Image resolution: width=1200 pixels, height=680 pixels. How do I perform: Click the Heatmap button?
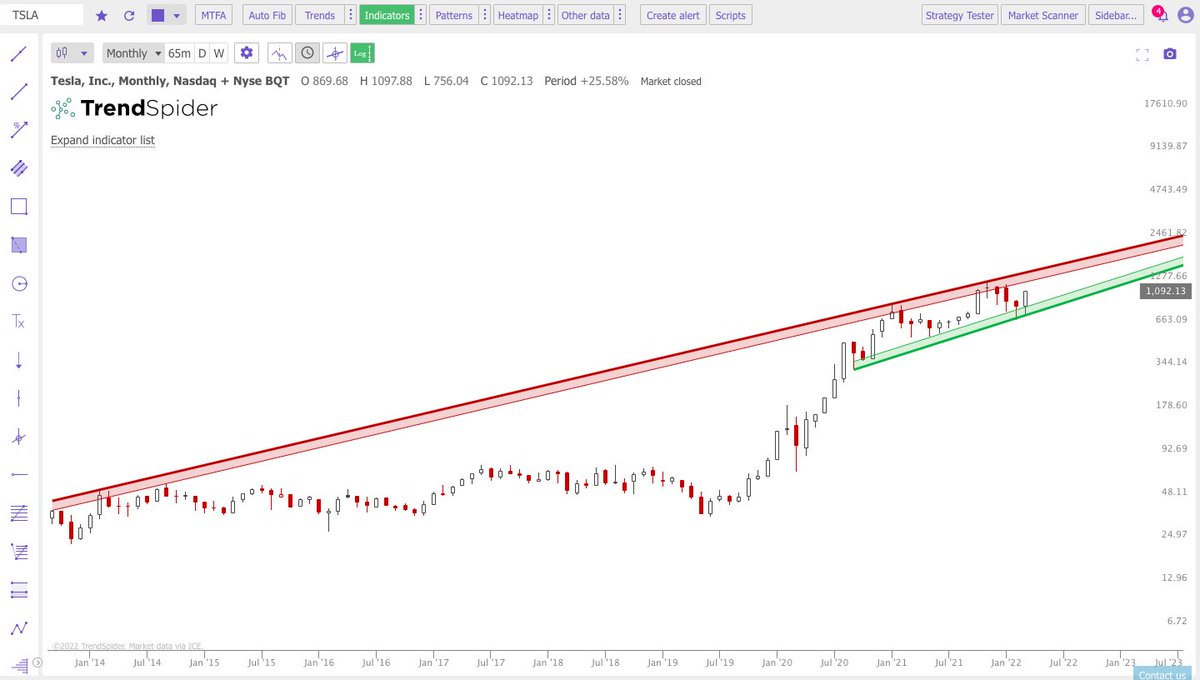pos(517,16)
